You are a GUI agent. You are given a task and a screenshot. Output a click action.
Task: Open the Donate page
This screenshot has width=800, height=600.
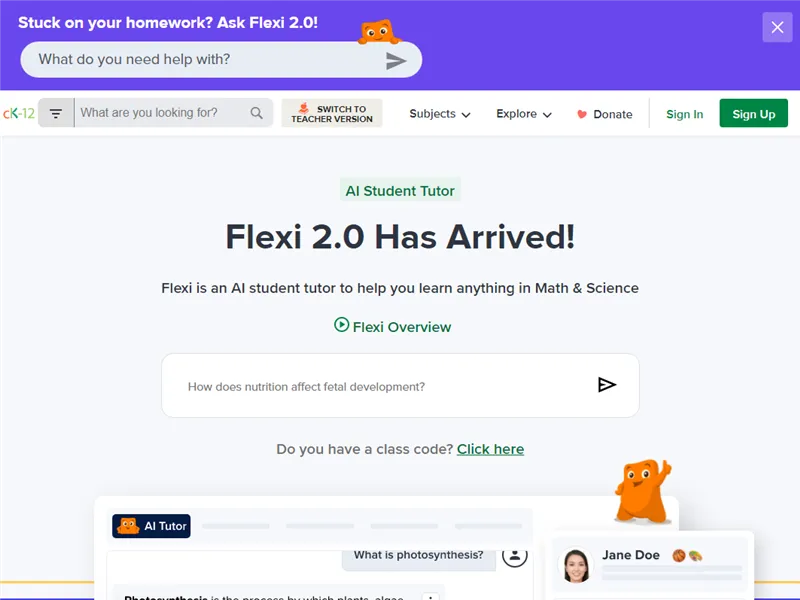coord(605,114)
